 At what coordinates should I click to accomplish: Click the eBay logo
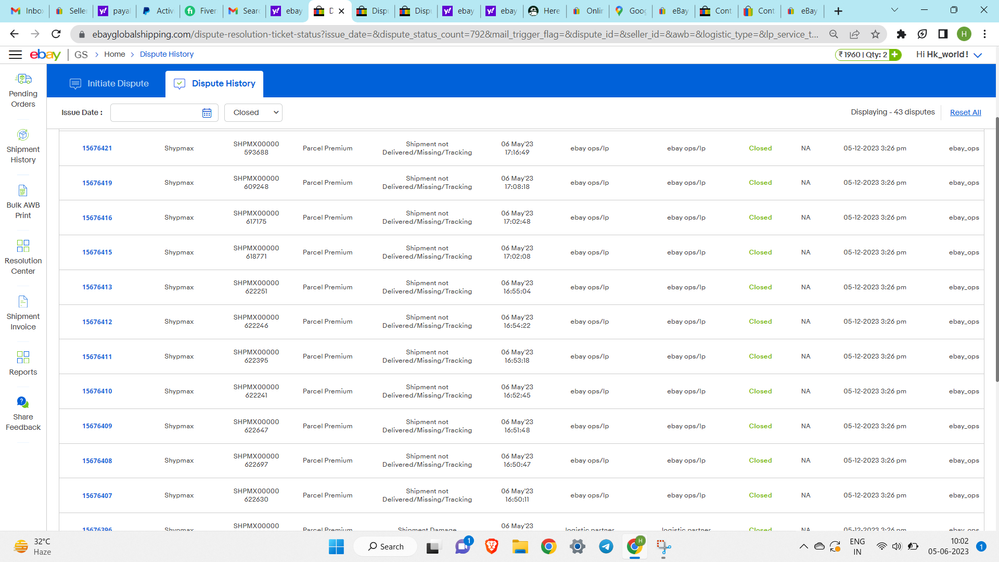(x=45, y=55)
